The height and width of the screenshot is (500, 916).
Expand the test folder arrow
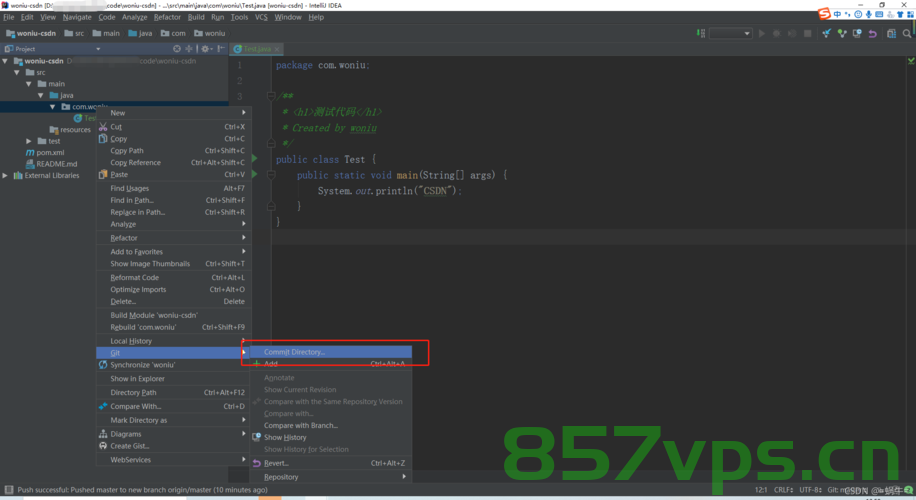[29, 141]
